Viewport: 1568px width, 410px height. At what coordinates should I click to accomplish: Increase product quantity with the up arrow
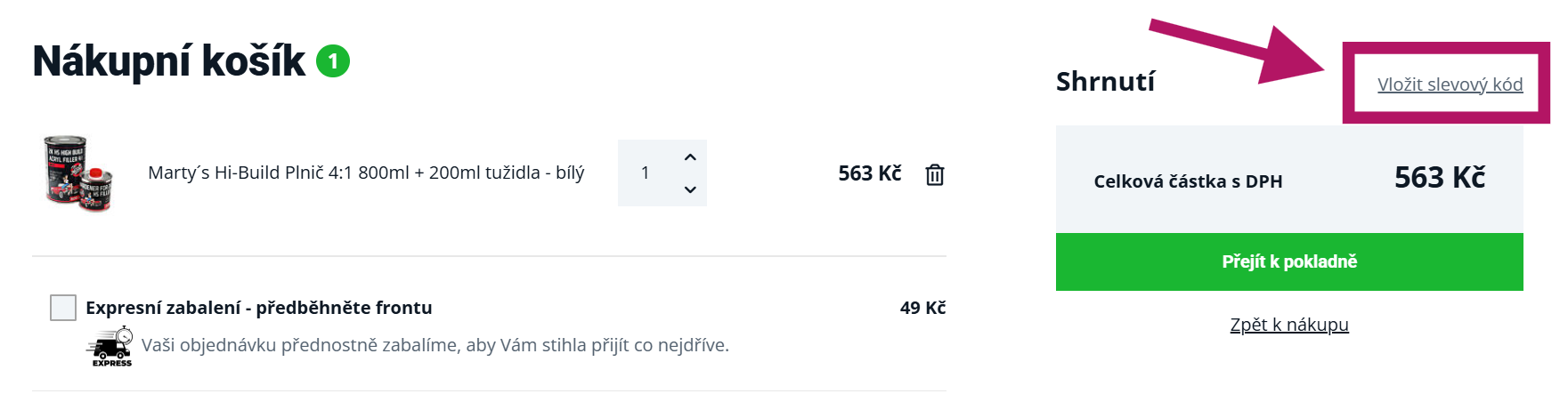690,157
